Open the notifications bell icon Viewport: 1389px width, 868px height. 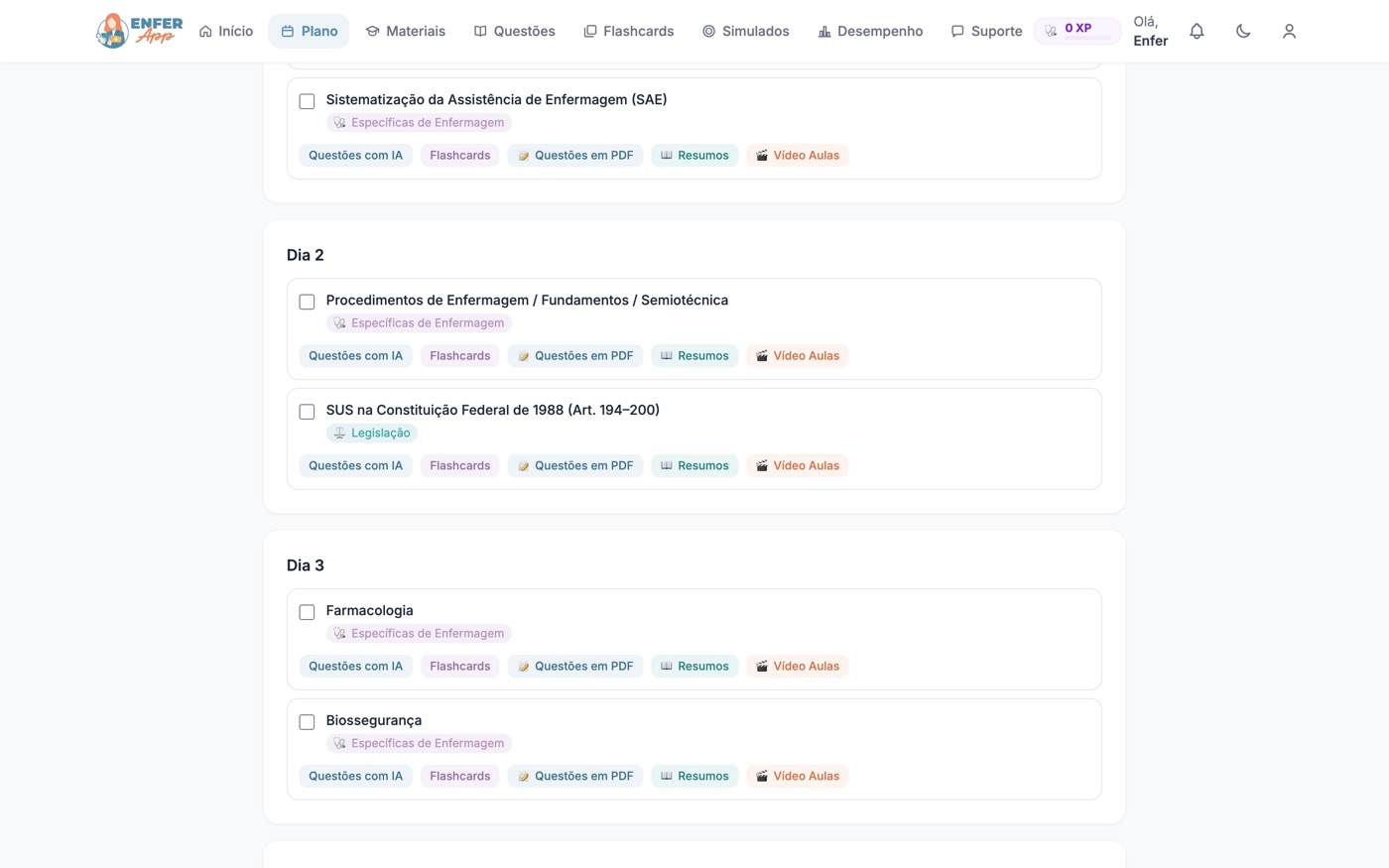point(1197,31)
